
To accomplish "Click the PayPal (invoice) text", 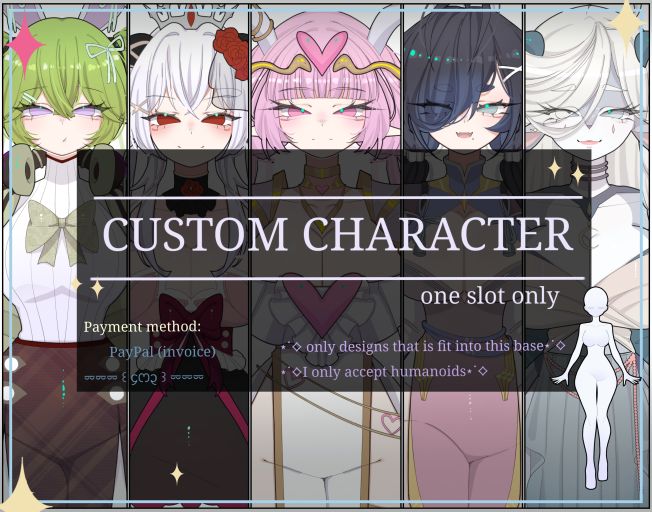I will pyautogui.click(x=162, y=352).
